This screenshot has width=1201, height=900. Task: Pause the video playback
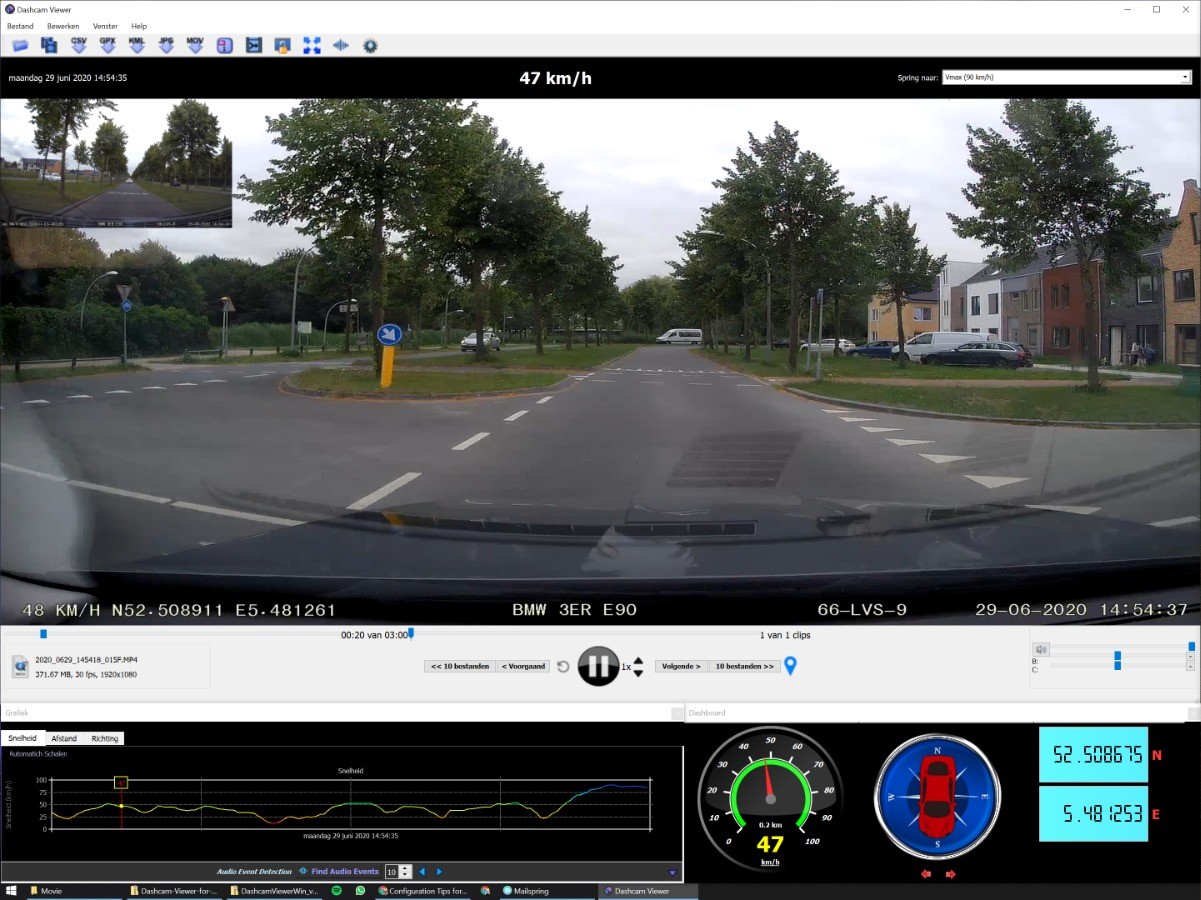click(x=599, y=666)
